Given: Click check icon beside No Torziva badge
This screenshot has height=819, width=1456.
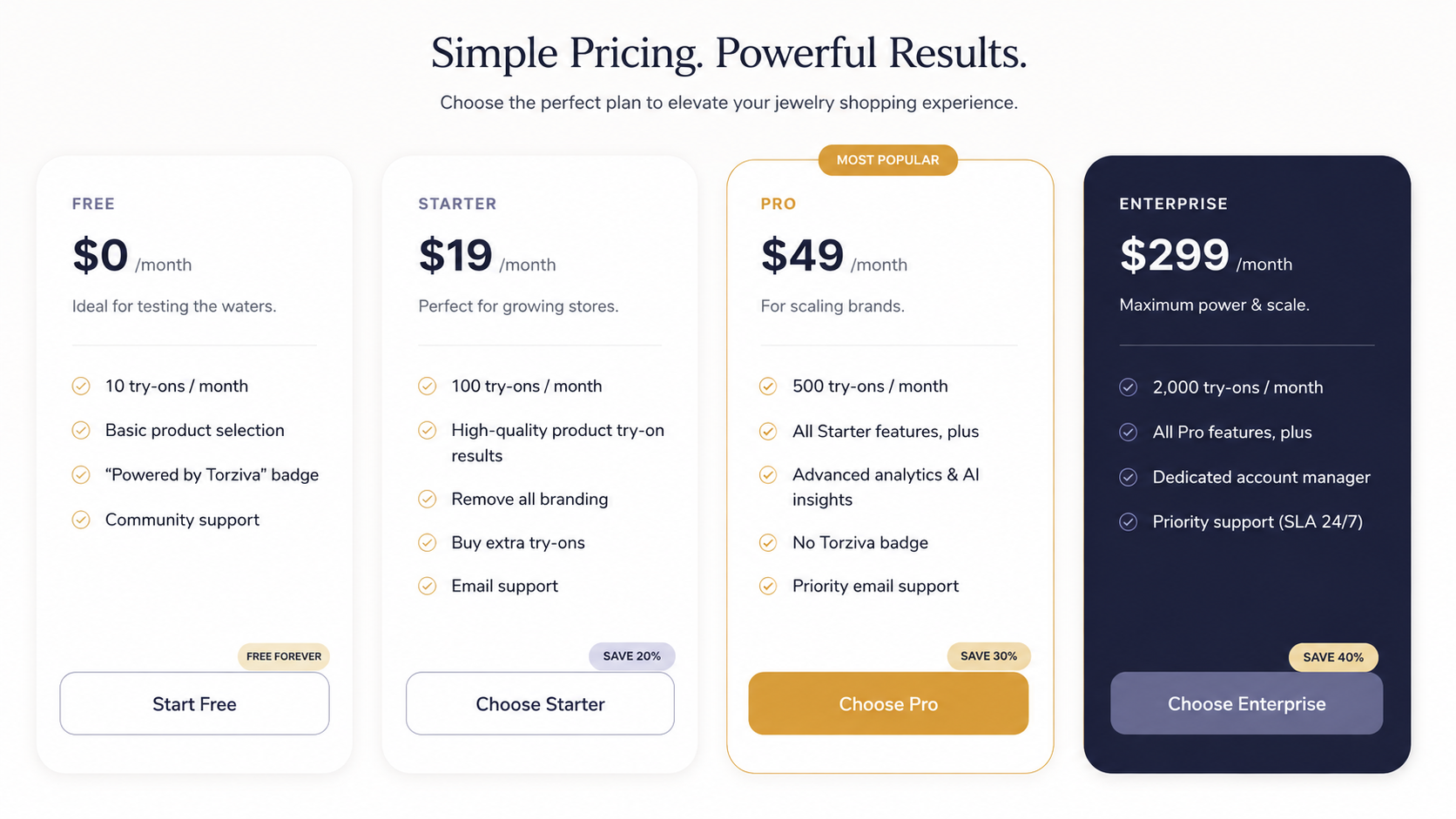Looking at the screenshot, I should (x=768, y=542).
